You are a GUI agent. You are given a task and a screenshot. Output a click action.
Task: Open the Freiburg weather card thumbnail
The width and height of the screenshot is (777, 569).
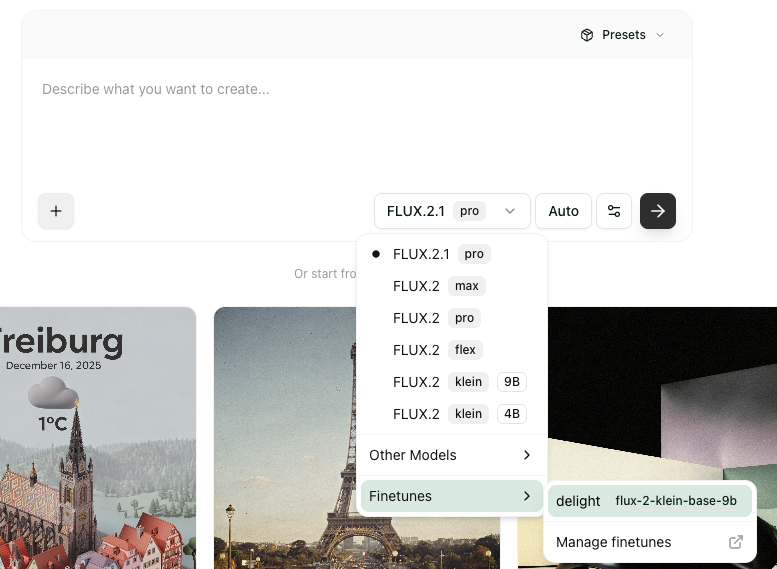click(x=98, y=438)
